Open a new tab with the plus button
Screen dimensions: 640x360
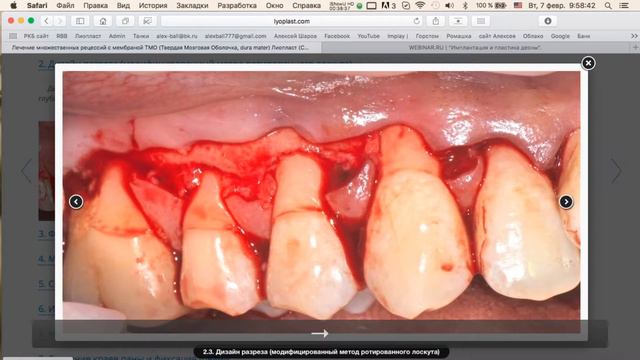[635, 48]
